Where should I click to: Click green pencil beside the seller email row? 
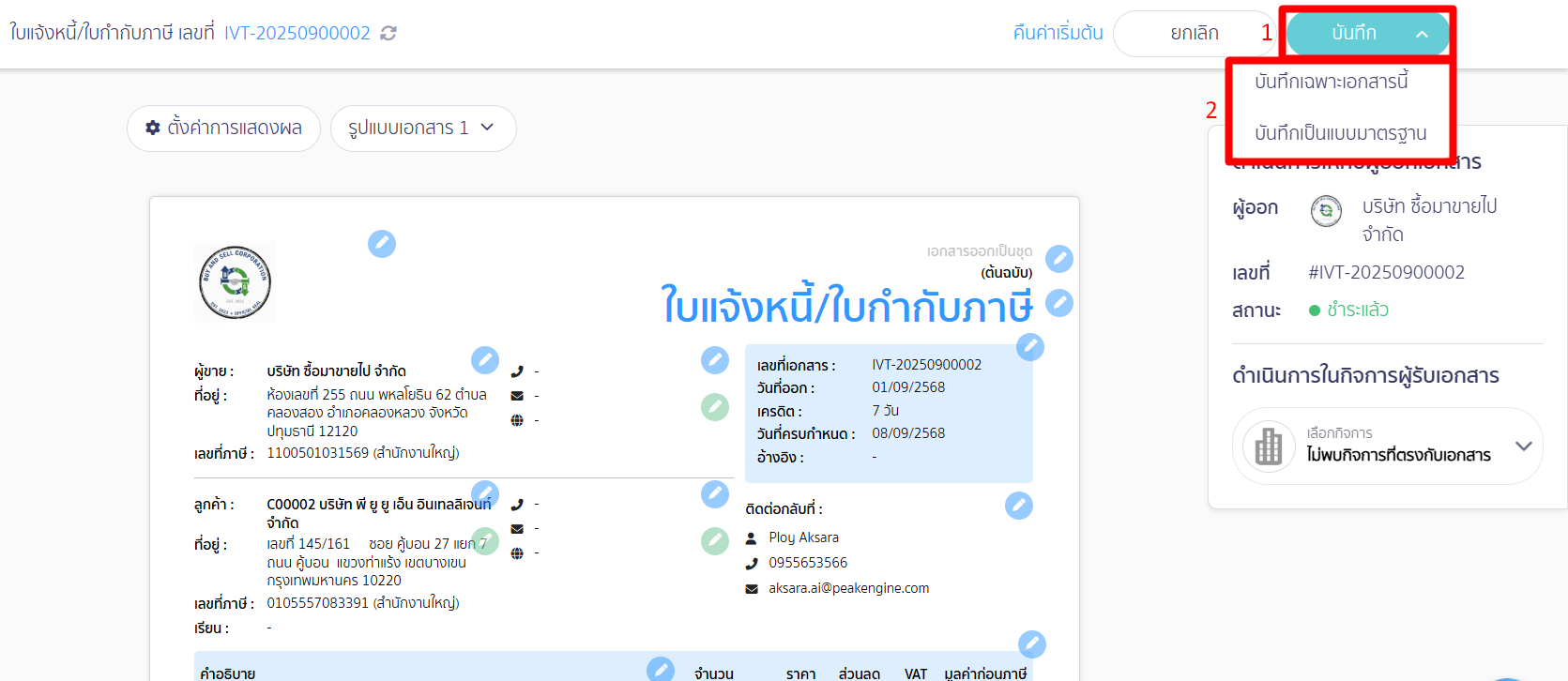(x=715, y=407)
